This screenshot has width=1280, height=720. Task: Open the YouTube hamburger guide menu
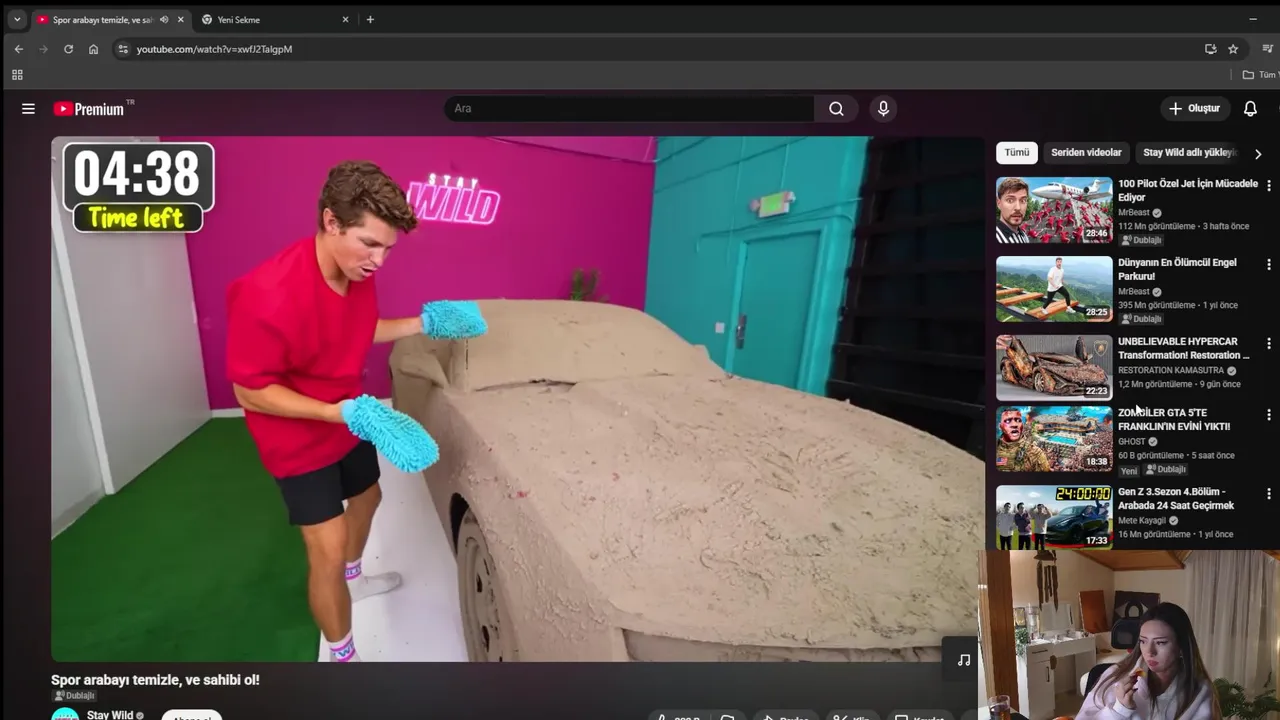pyautogui.click(x=28, y=109)
